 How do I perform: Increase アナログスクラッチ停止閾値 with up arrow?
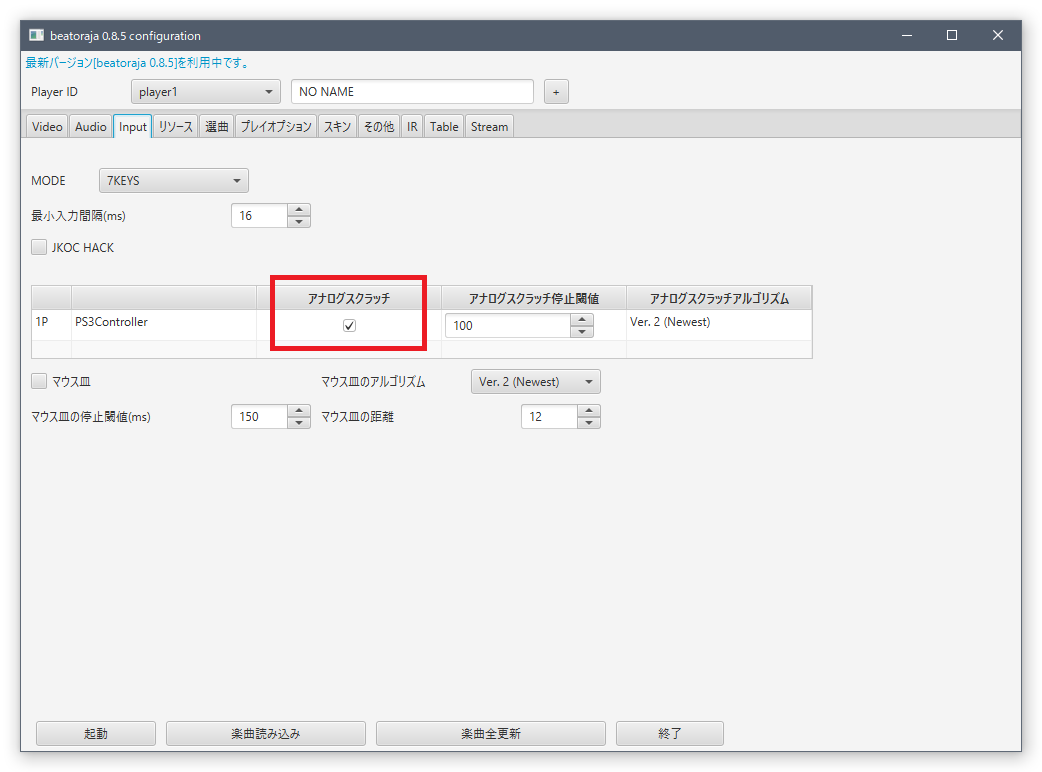(582, 320)
